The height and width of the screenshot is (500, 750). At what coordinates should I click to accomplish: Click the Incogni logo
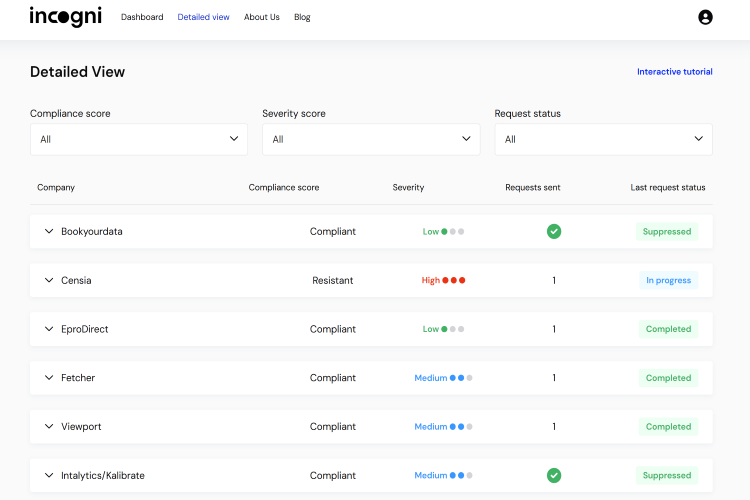[x=66, y=17]
